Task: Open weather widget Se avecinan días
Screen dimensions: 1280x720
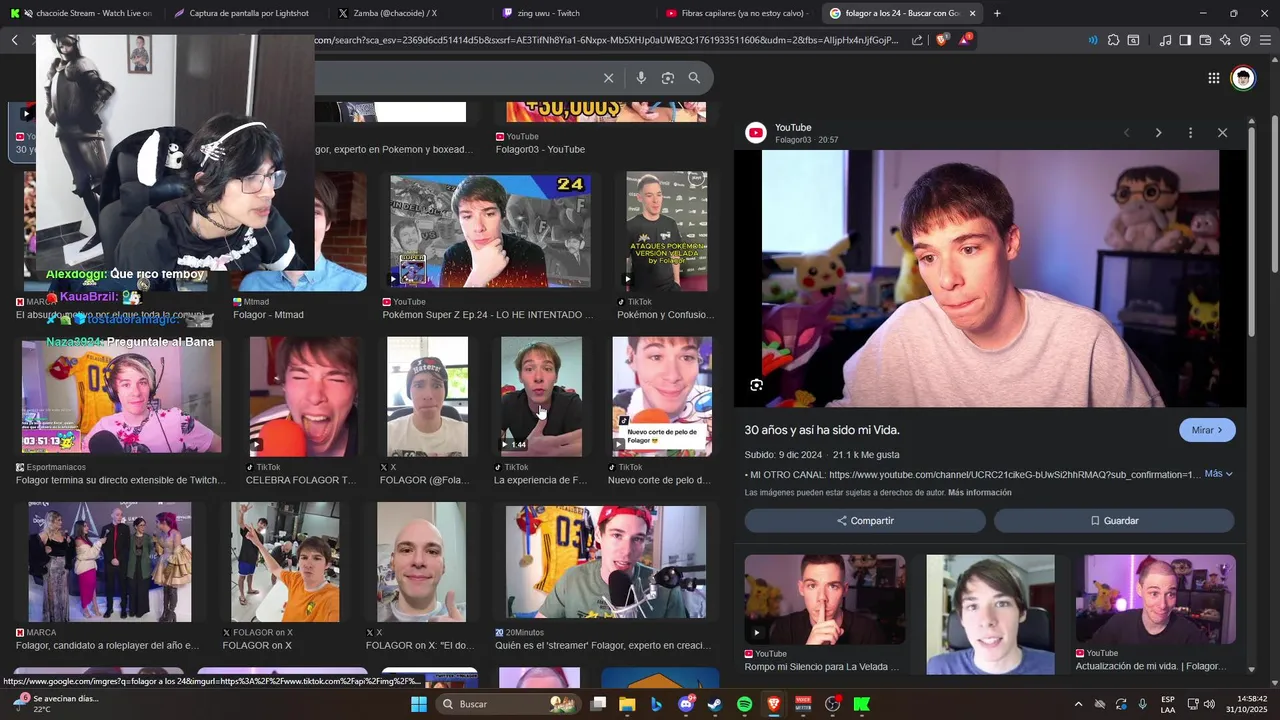Action: [x=58, y=704]
